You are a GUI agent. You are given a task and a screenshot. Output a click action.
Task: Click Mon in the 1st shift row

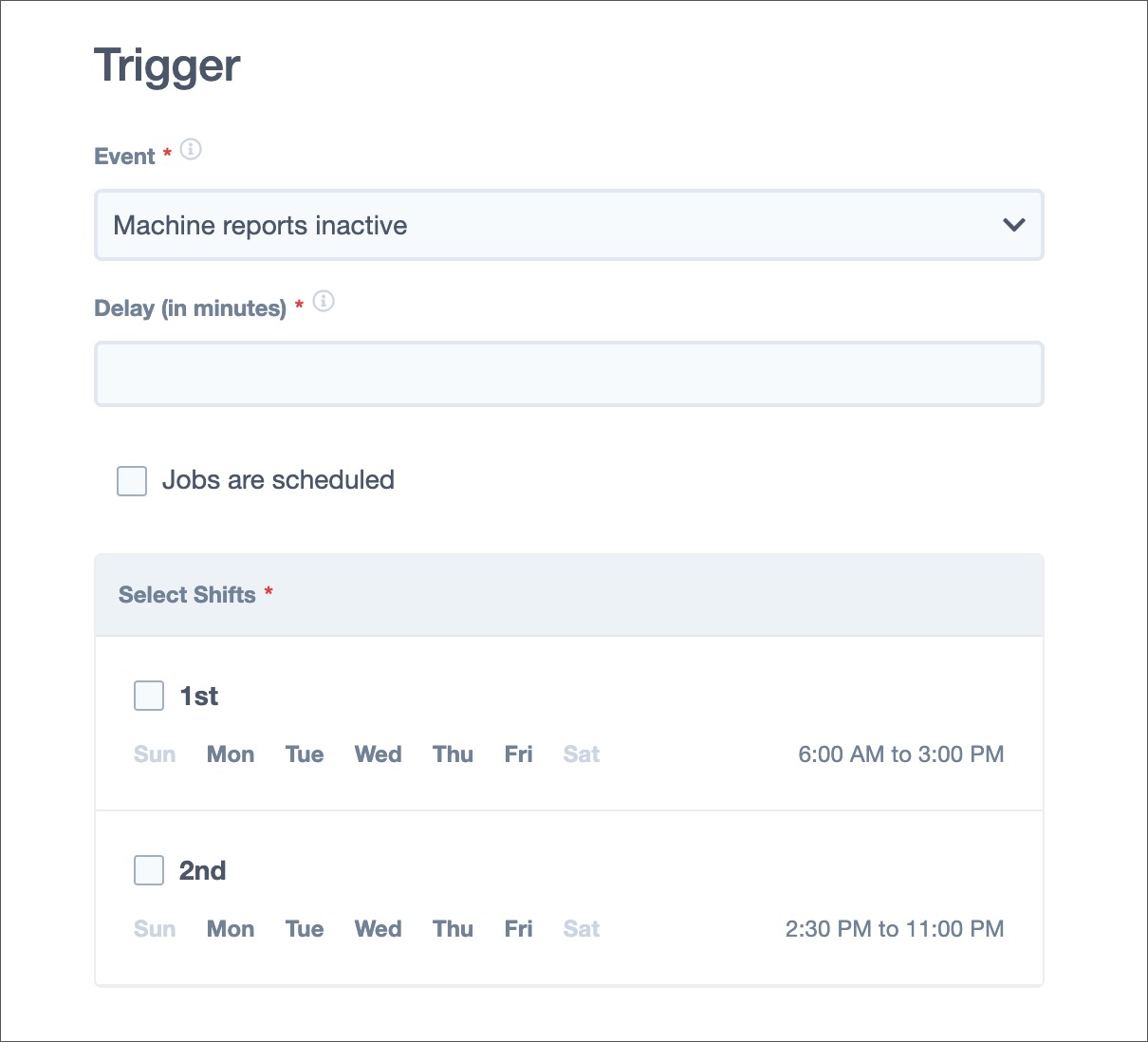click(231, 754)
